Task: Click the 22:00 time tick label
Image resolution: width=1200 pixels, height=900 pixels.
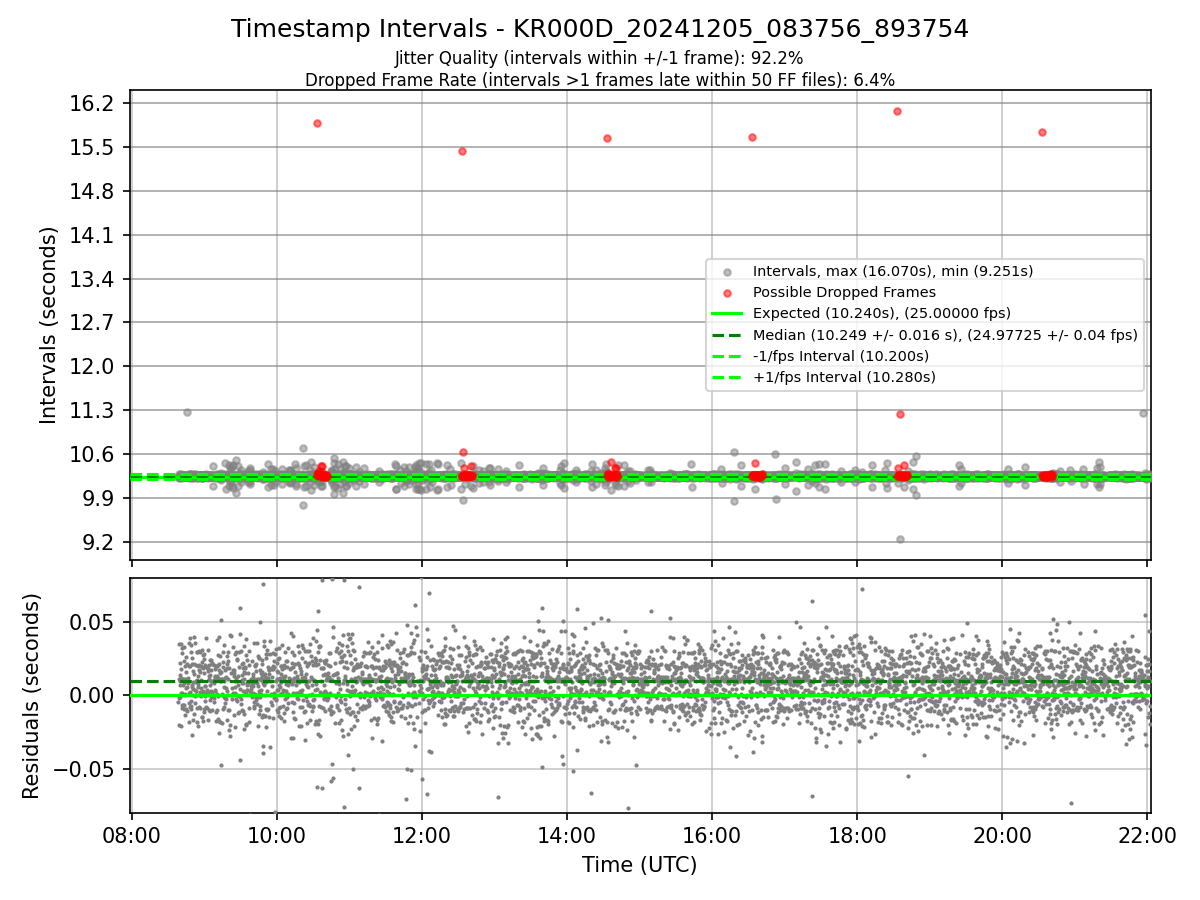Action: point(1147,835)
